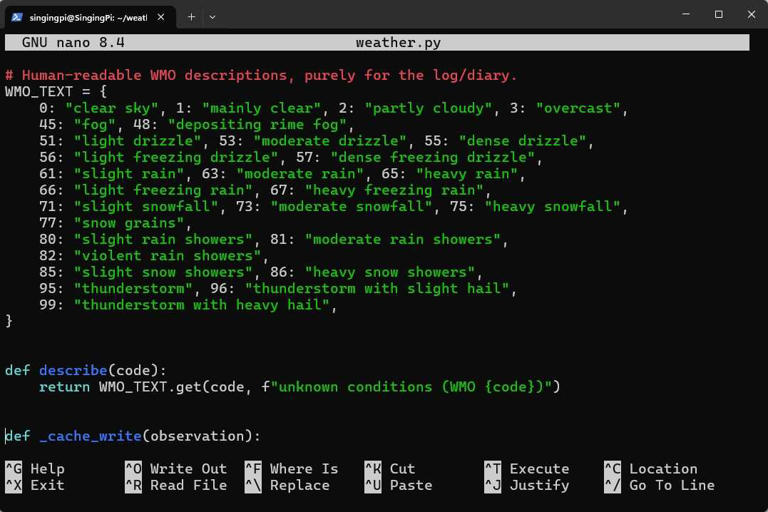
Task: Click the 'Write Out' label in shortcut bar
Action: [189, 469]
